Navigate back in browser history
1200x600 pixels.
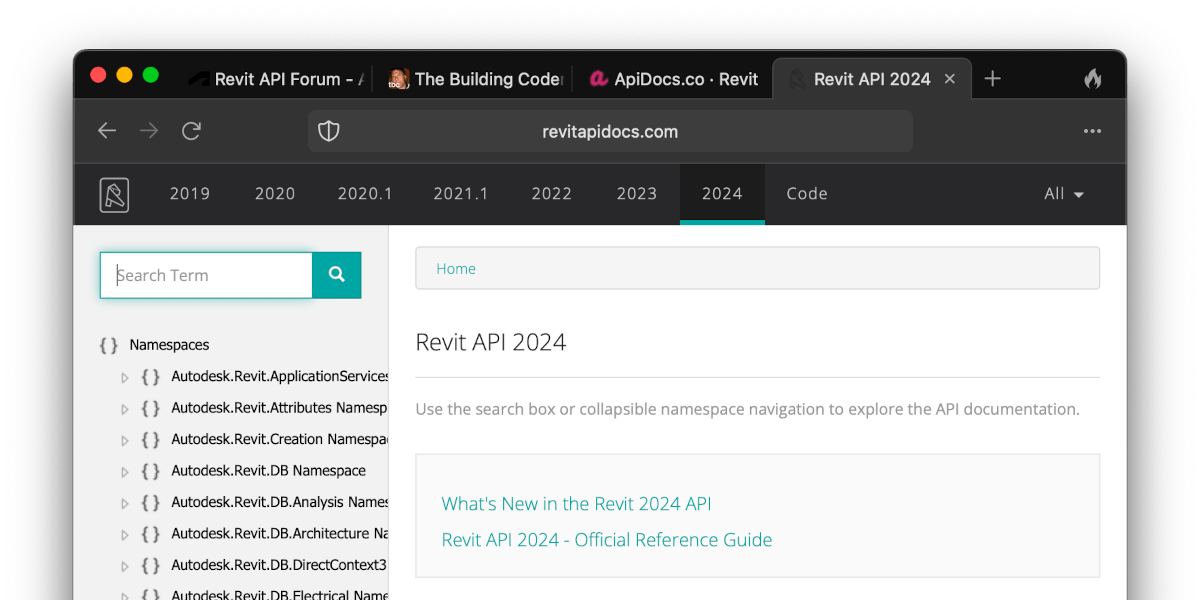pyautogui.click(x=107, y=130)
